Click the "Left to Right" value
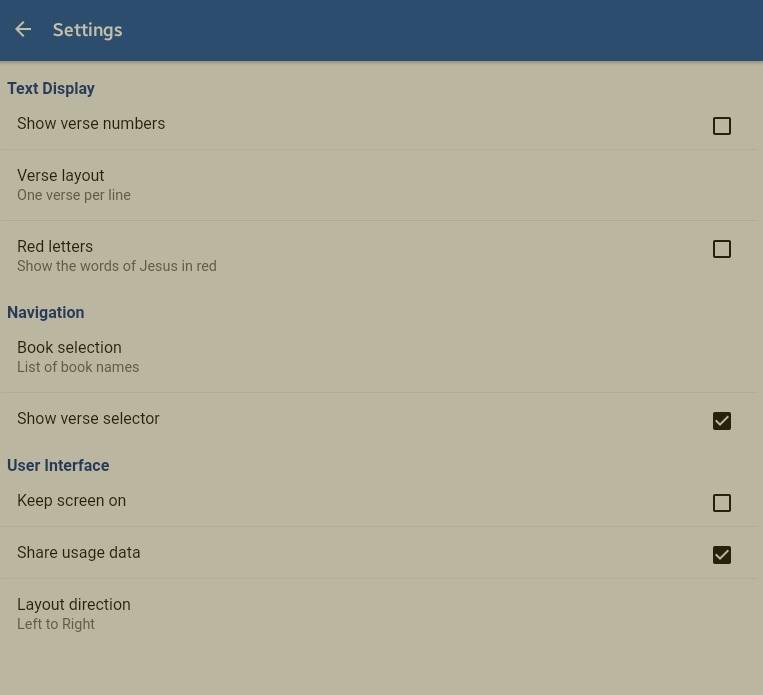This screenshot has height=695, width=763. point(56,624)
